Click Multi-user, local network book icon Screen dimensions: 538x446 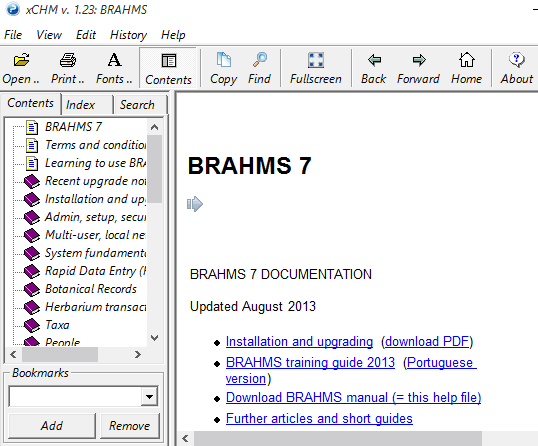pyautogui.click(x=32, y=235)
